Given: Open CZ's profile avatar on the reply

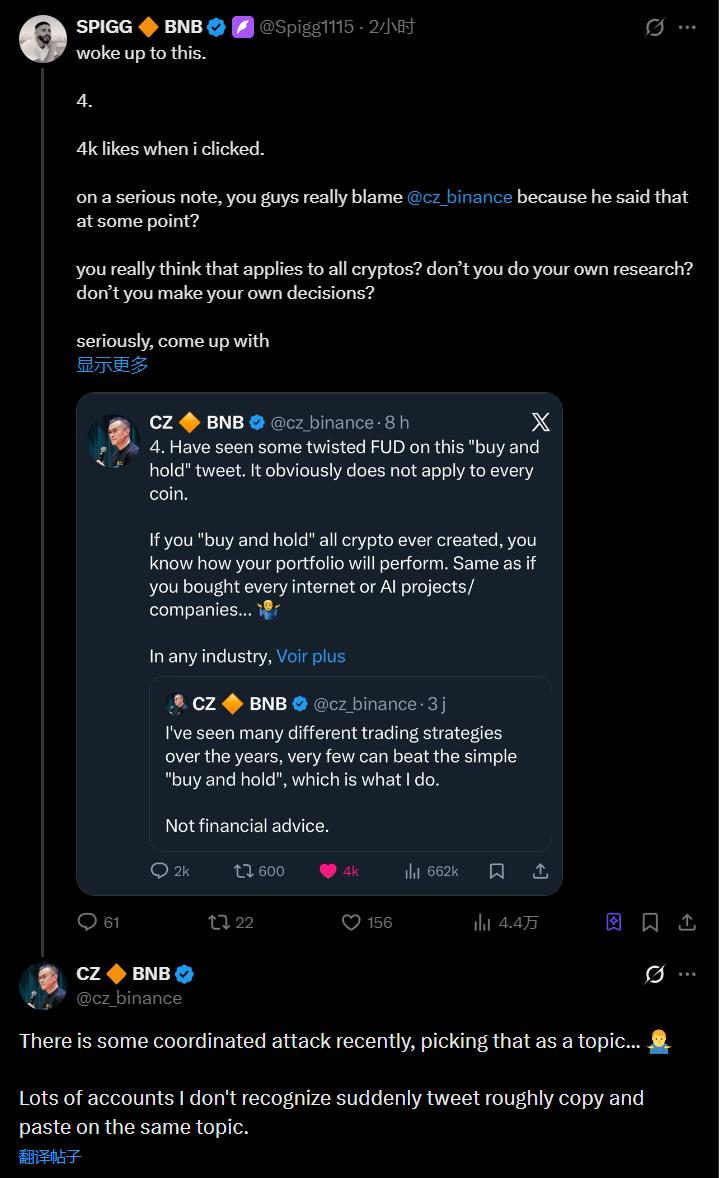Looking at the screenshot, I should [x=43, y=985].
